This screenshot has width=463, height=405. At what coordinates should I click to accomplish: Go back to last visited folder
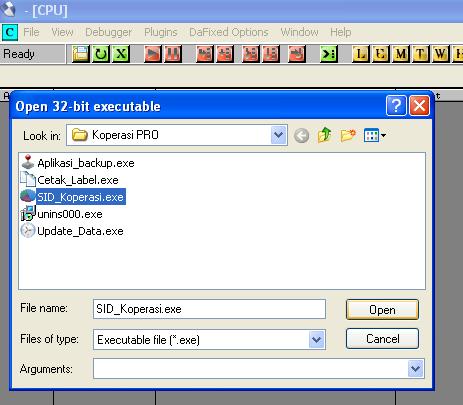301,136
